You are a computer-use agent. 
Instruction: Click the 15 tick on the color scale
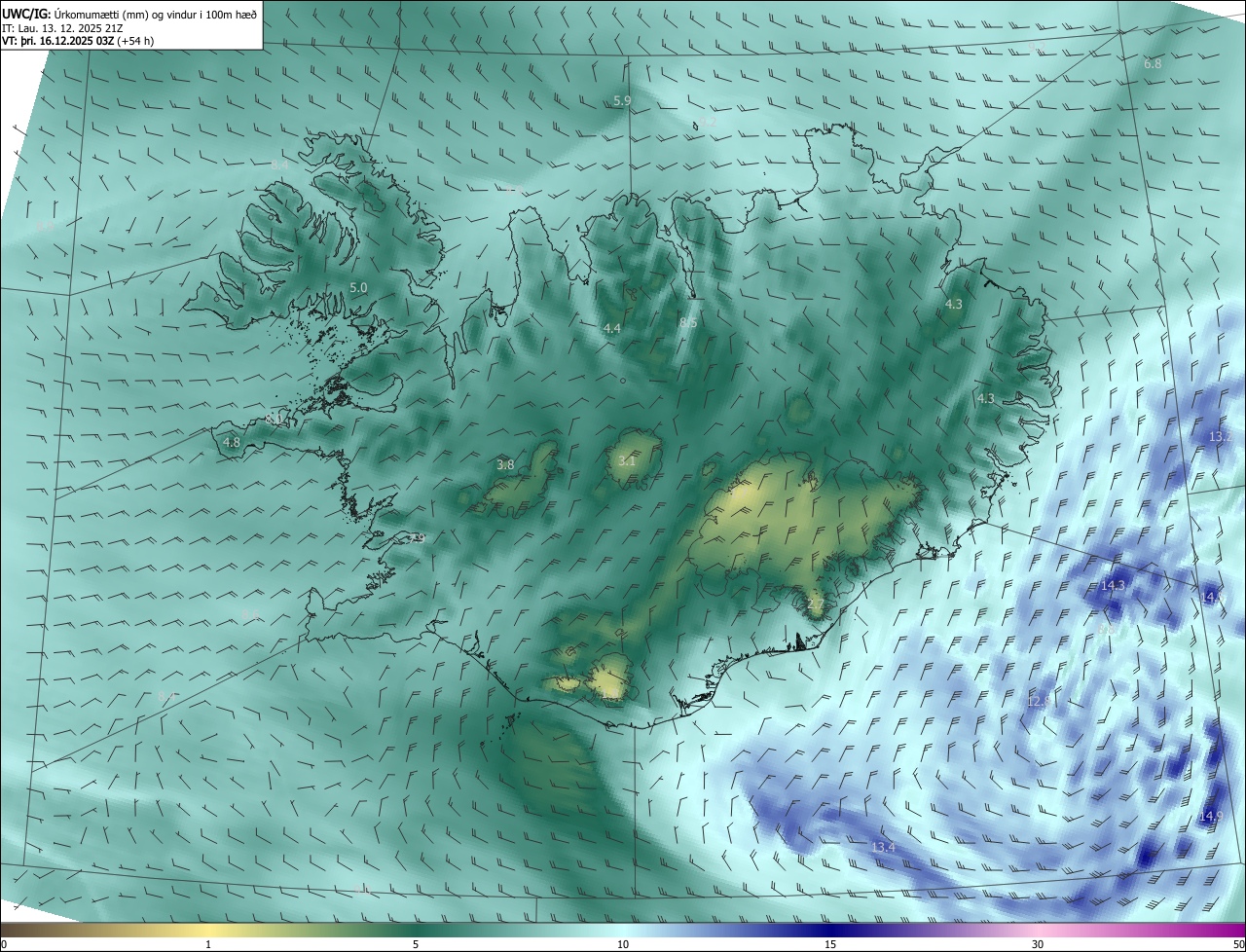tap(830, 944)
